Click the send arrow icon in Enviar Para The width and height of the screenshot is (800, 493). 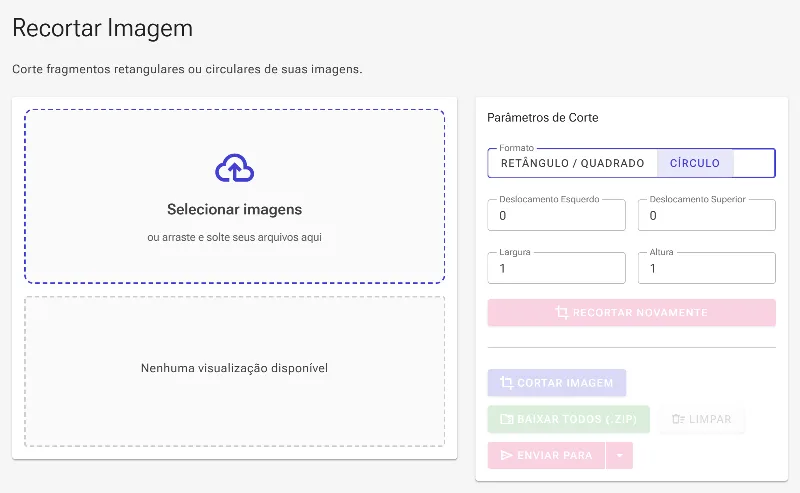506,455
